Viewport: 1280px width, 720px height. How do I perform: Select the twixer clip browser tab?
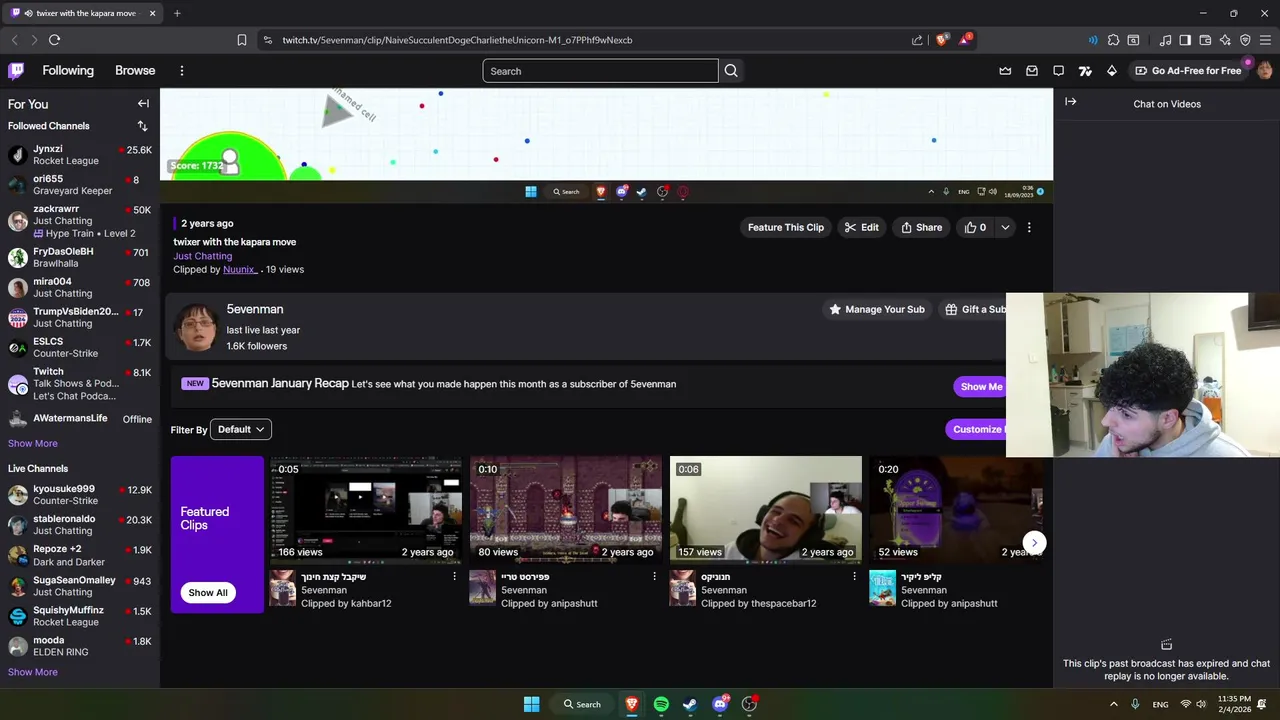click(84, 13)
